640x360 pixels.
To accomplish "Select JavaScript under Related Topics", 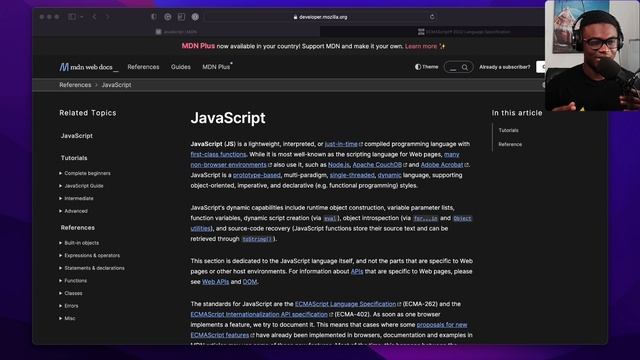I will click(x=77, y=136).
